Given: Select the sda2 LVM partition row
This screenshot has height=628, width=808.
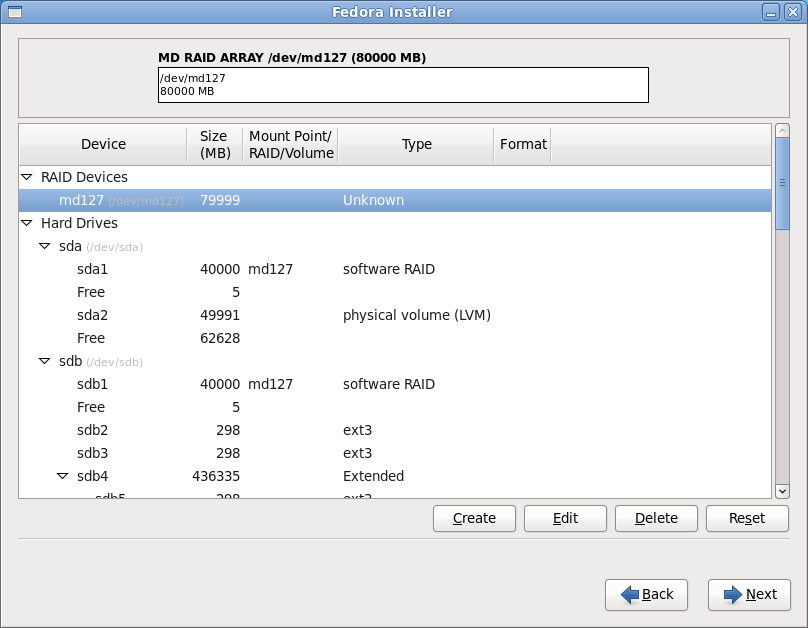Looking at the screenshot, I should point(395,315).
